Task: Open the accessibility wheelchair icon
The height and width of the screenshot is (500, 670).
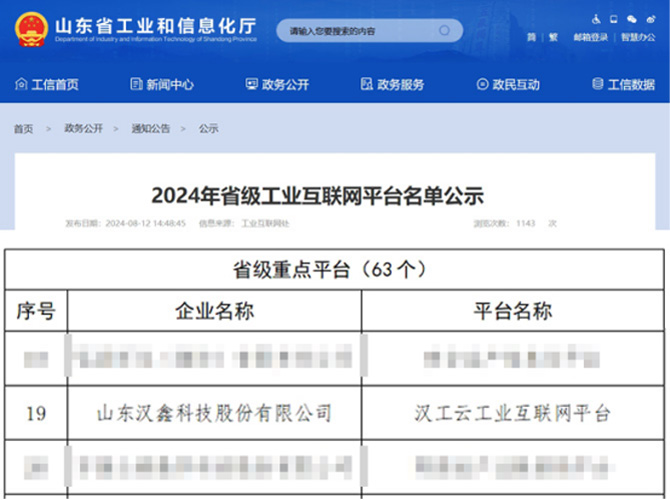Action: (x=596, y=19)
